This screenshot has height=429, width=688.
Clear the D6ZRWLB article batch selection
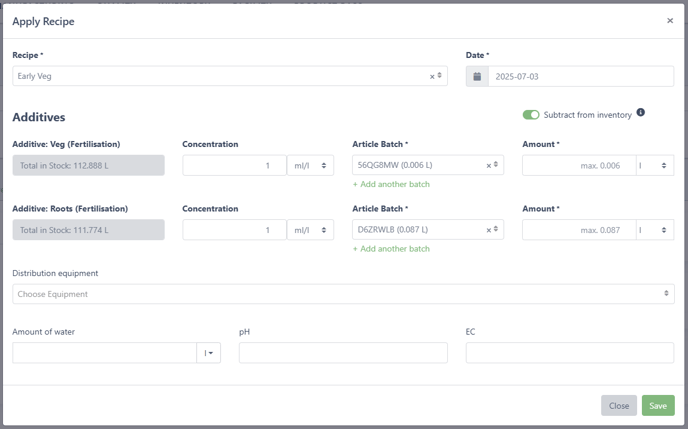pyautogui.click(x=488, y=230)
